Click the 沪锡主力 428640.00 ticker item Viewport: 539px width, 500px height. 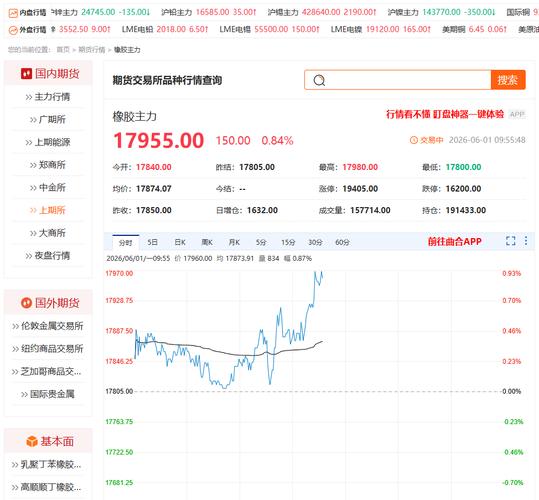point(322,12)
